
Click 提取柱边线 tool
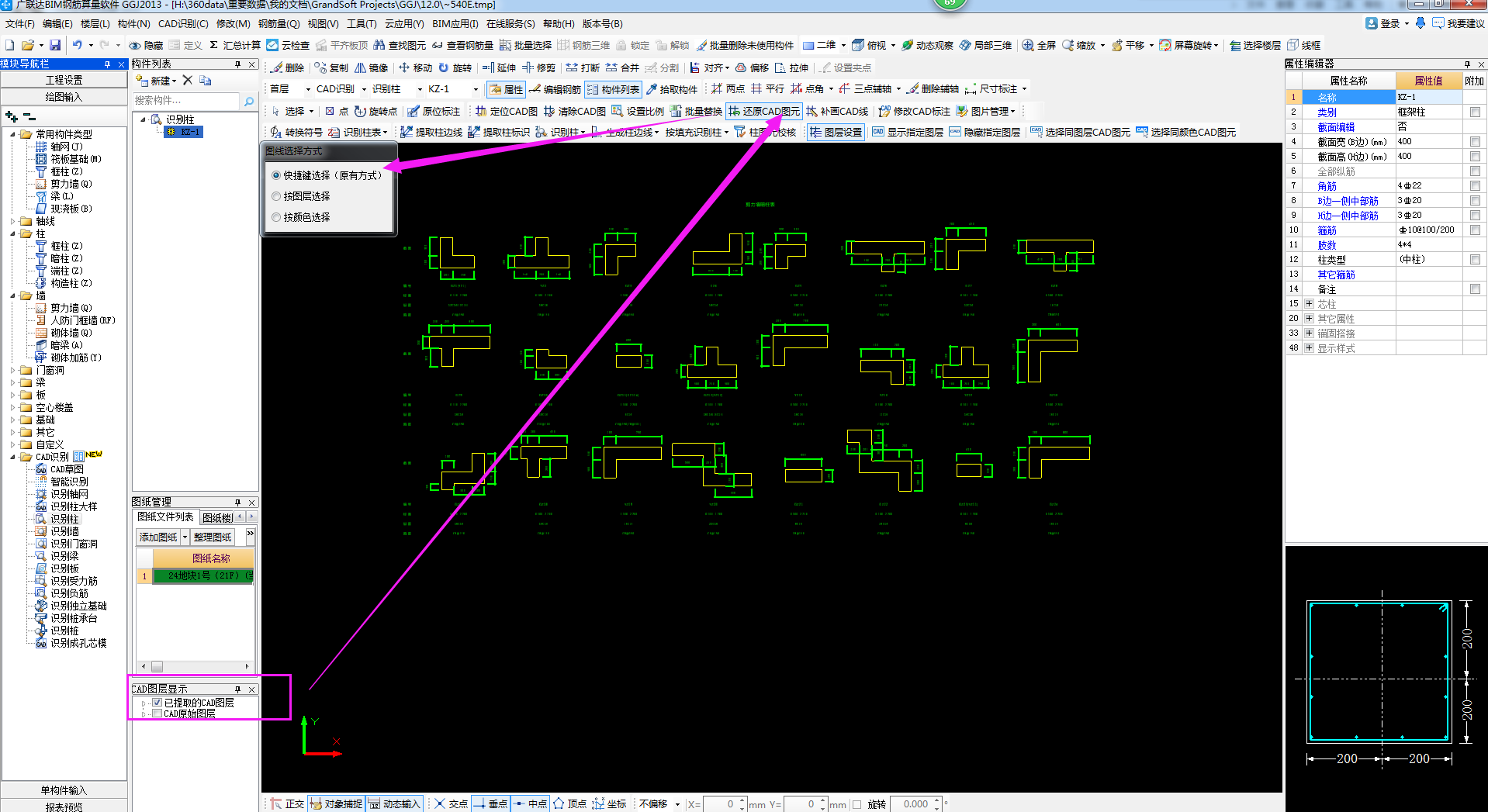click(x=431, y=132)
